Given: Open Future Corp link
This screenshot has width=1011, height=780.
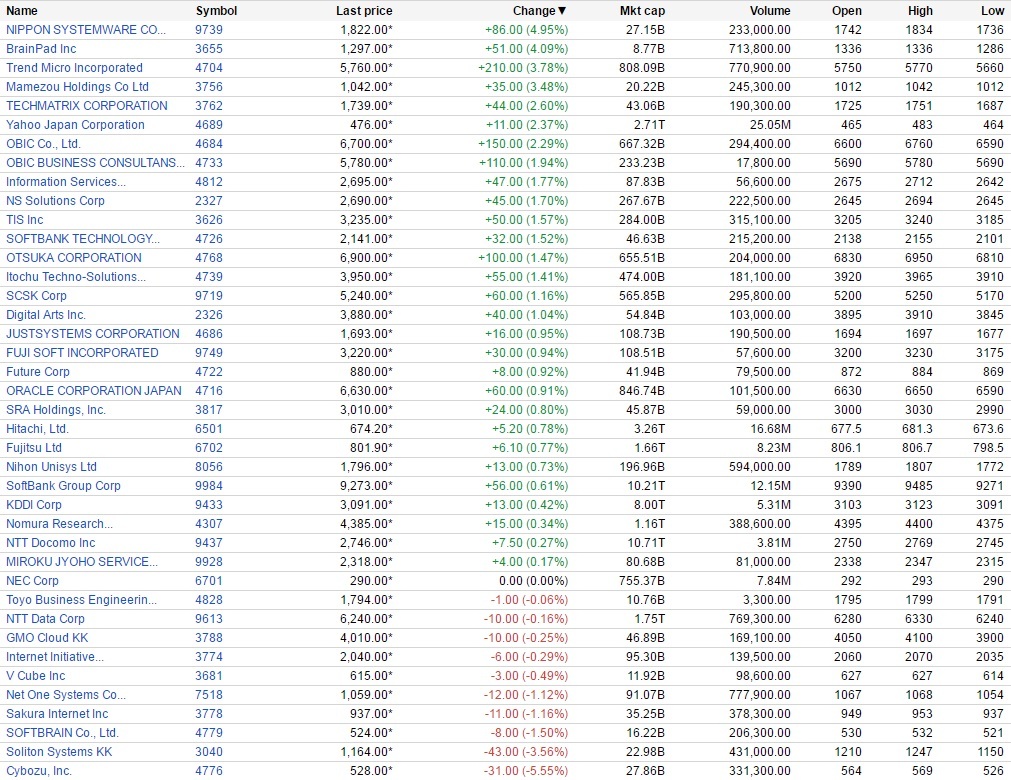Looking at the screenshot, I should click(37, 372).
